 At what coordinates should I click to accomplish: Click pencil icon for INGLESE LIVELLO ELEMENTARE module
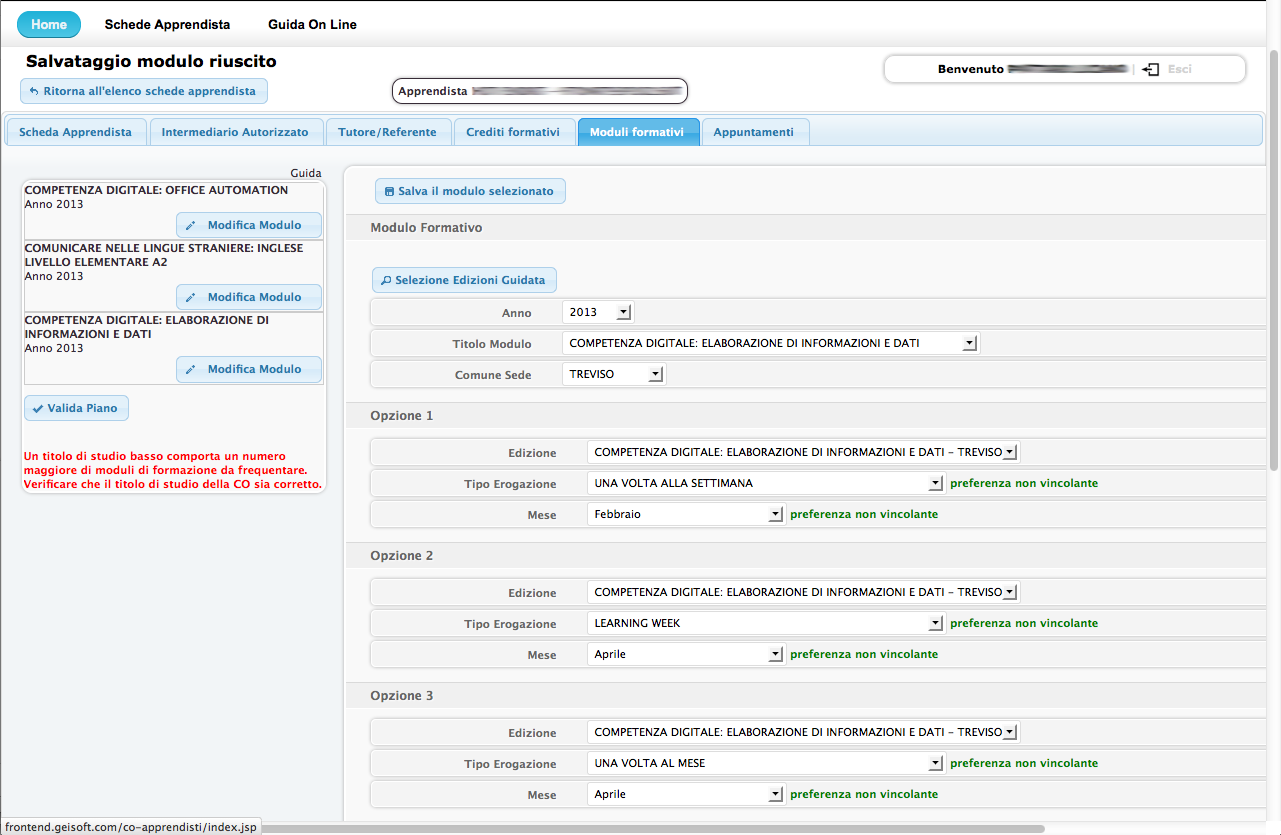(191, 297)
